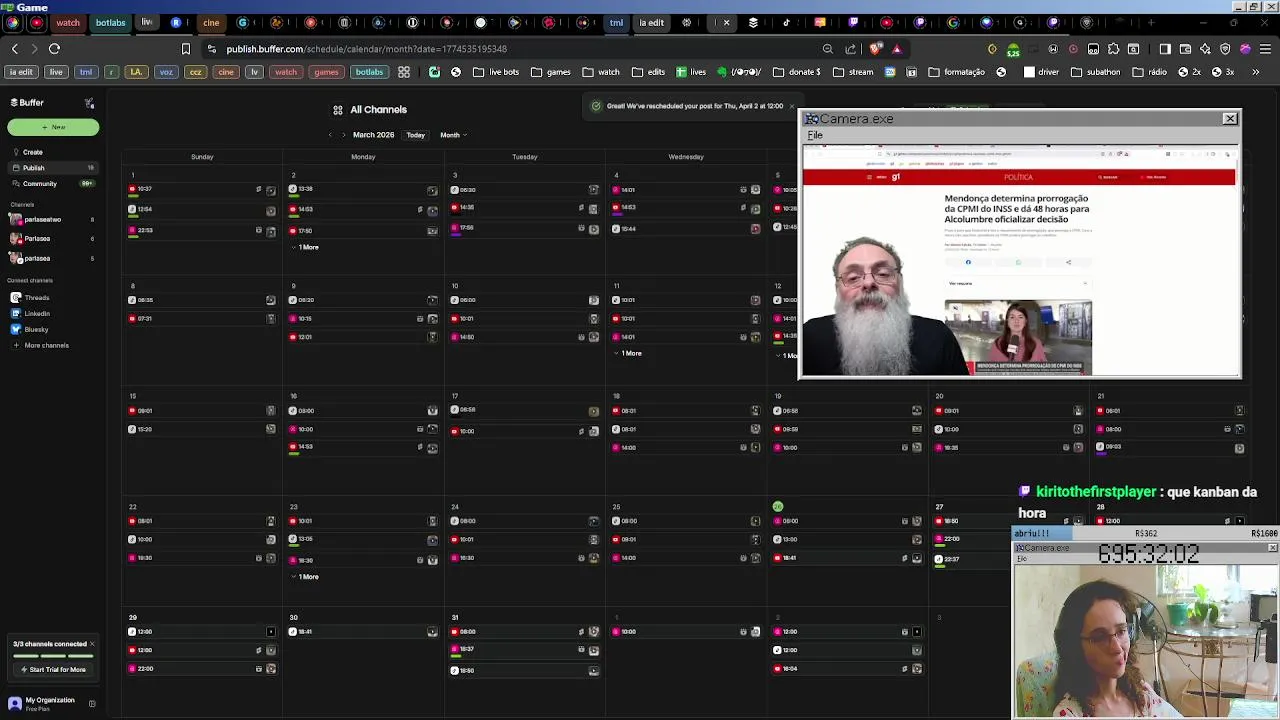Open the Brave Shields icon
Screen dimensions: 1280x720
click(x=876, y=48)
